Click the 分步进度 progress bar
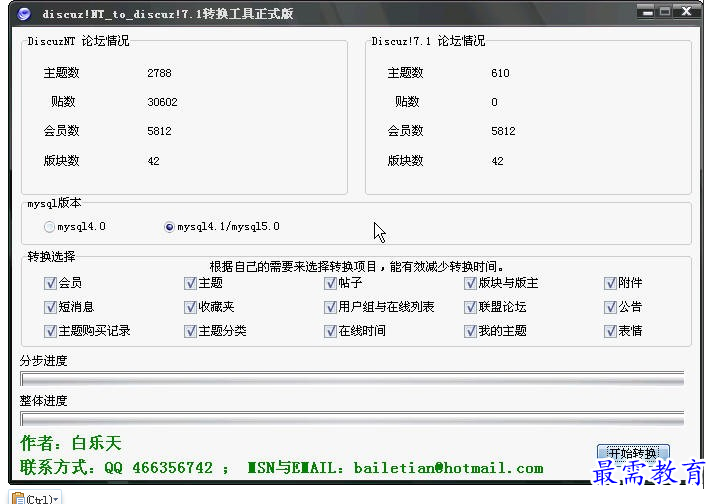Viewport: 714px width, 504px height. [352, 379]
